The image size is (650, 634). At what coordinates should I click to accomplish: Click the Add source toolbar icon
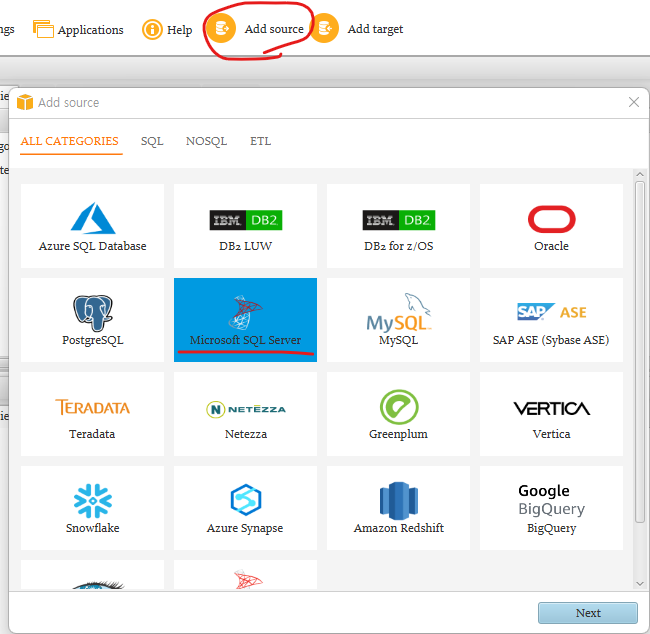click(x=221, y=29)
